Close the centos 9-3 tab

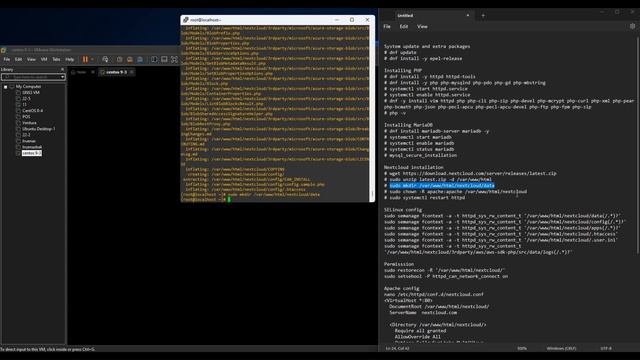click(131, 72)
